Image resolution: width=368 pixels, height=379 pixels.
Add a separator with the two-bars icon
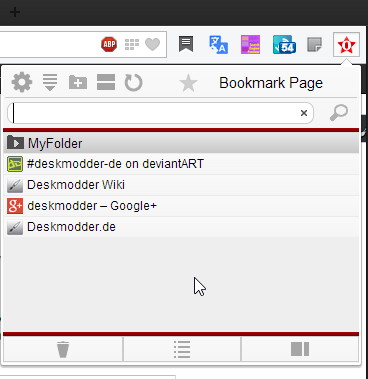(x=106, y=82)
